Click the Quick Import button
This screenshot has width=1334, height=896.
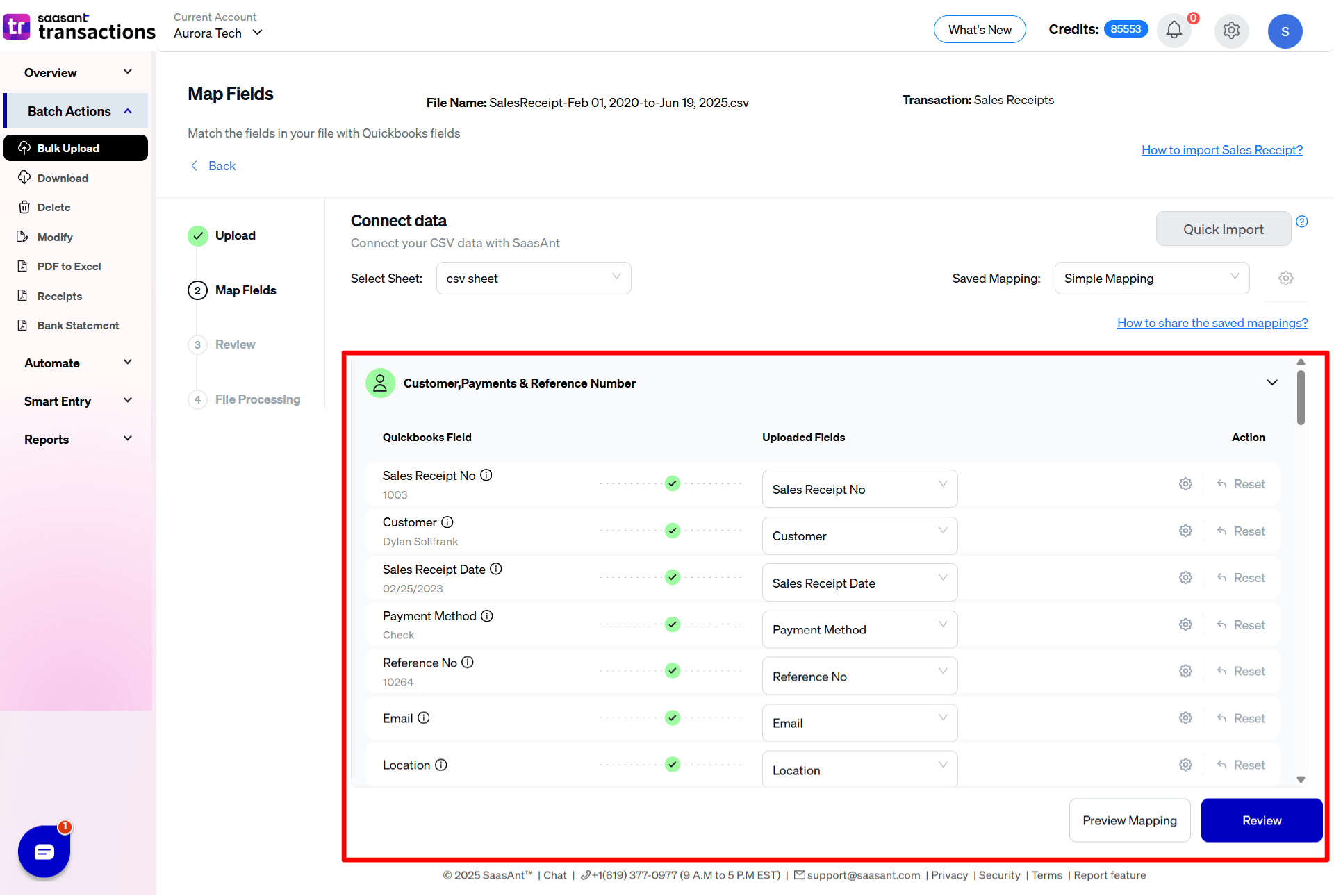click(1223, 229)
